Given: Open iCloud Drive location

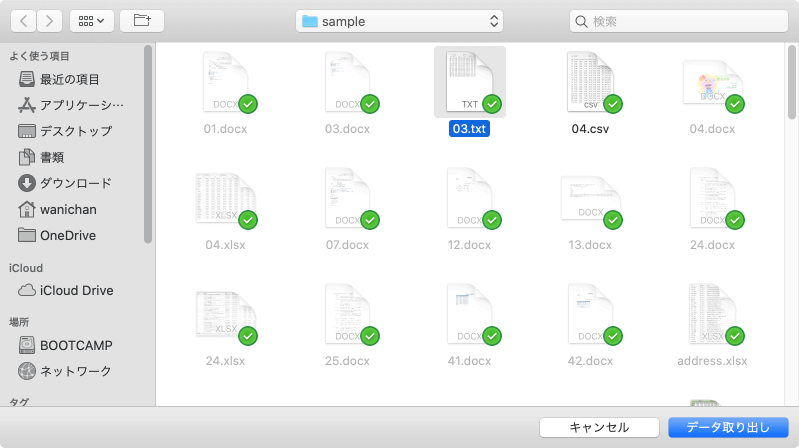Looking at the screenshot, I should point(66,291).
